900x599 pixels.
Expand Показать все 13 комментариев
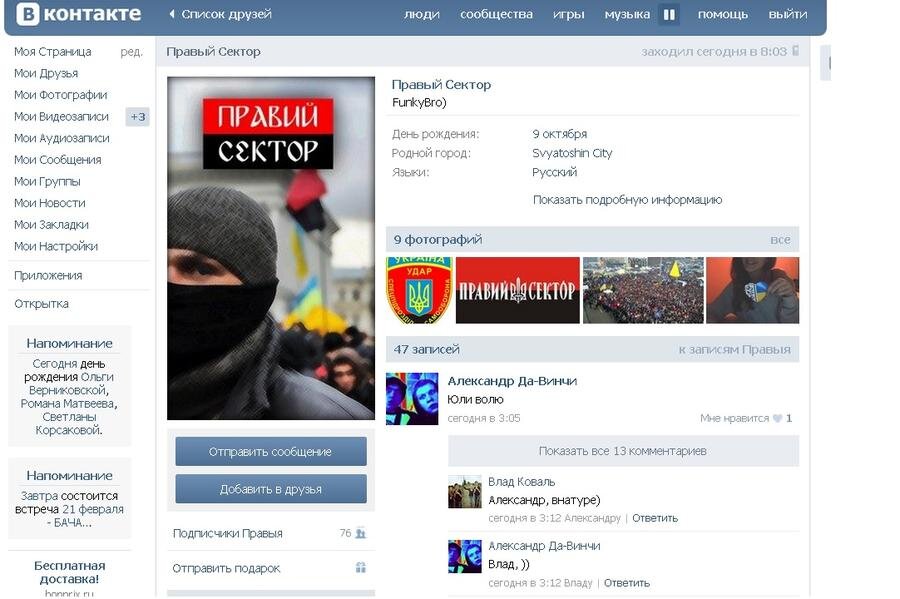tap(623, 451)
